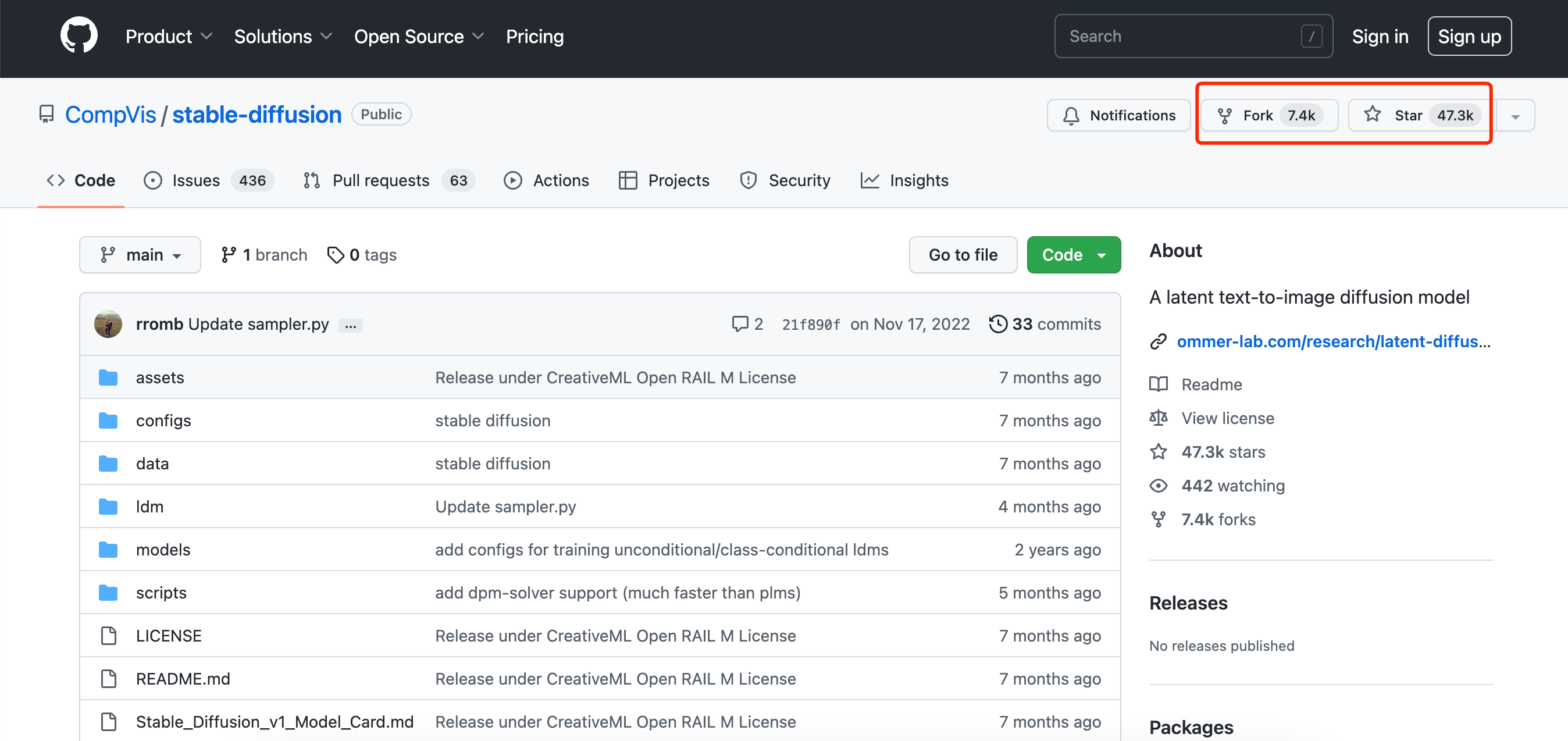Open the models folder
The width and height of the screenshot is (1568, 741).
163,550
